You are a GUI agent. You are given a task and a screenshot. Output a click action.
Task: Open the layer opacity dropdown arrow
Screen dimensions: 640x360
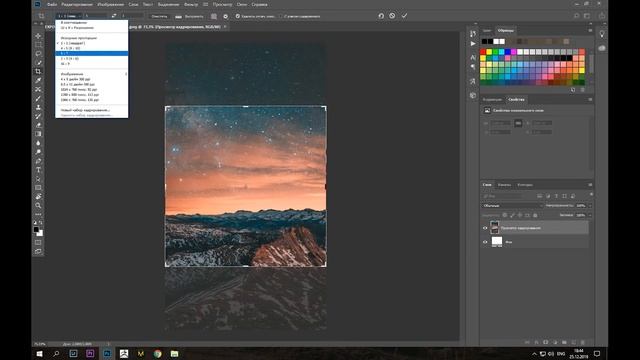tap(590, 206)
